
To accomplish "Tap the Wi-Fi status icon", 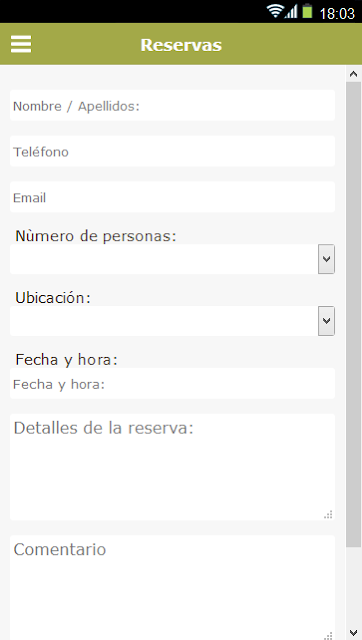I will pyautogui.click(x=275, y=11).
